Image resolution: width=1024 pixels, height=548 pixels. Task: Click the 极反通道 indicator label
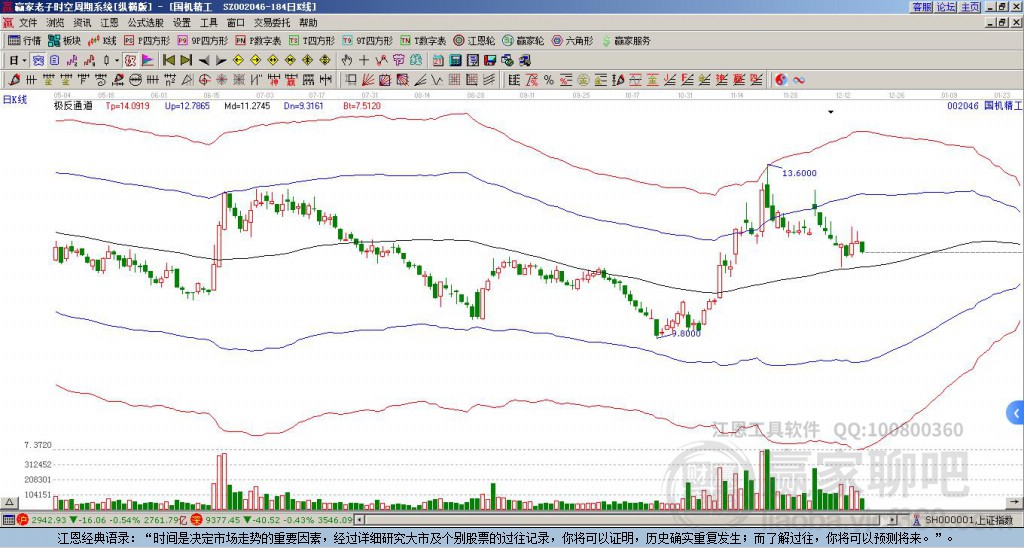click(x=73, y=105)
